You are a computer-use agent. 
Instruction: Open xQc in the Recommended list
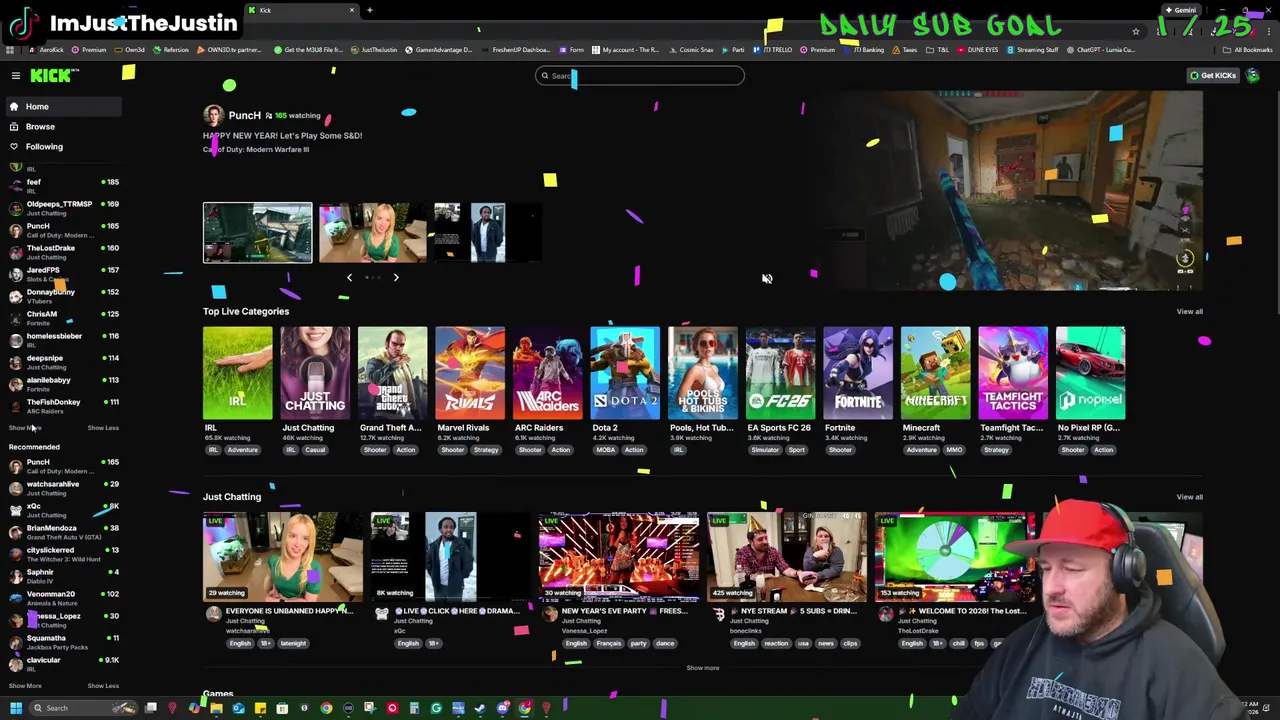pyautogui.click(x=62, y=510)
